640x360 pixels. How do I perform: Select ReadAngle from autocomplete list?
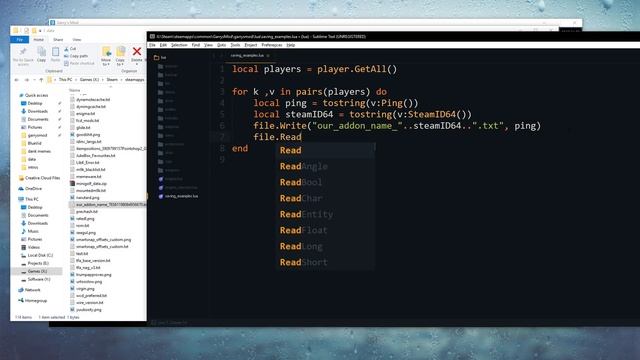pyautogui.click(x=304, y=166)
